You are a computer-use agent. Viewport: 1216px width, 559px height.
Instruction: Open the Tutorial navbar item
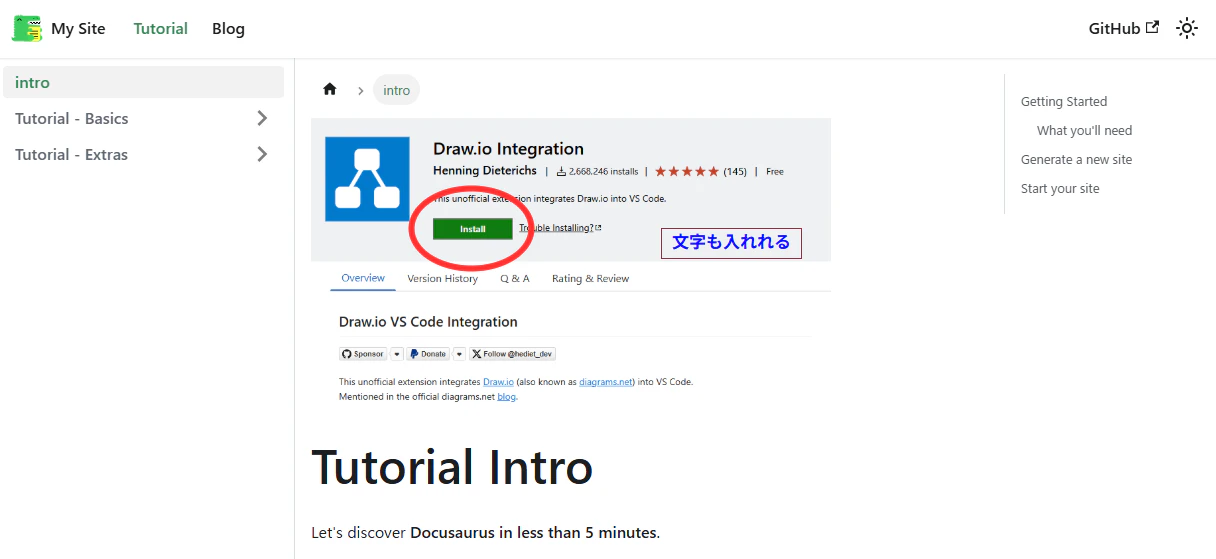[x=161, y=29]
